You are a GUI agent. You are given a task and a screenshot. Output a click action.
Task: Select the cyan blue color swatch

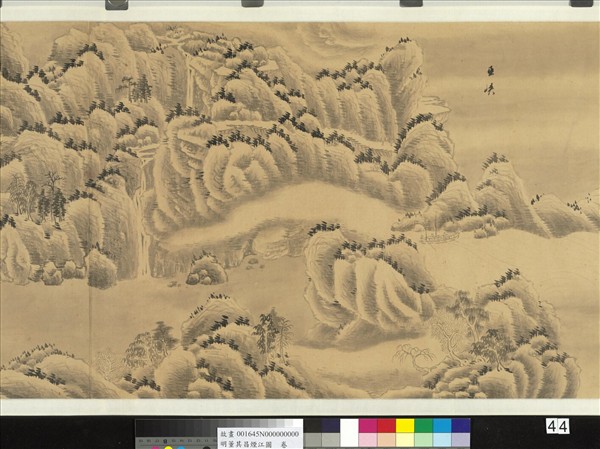coord(442,425)
